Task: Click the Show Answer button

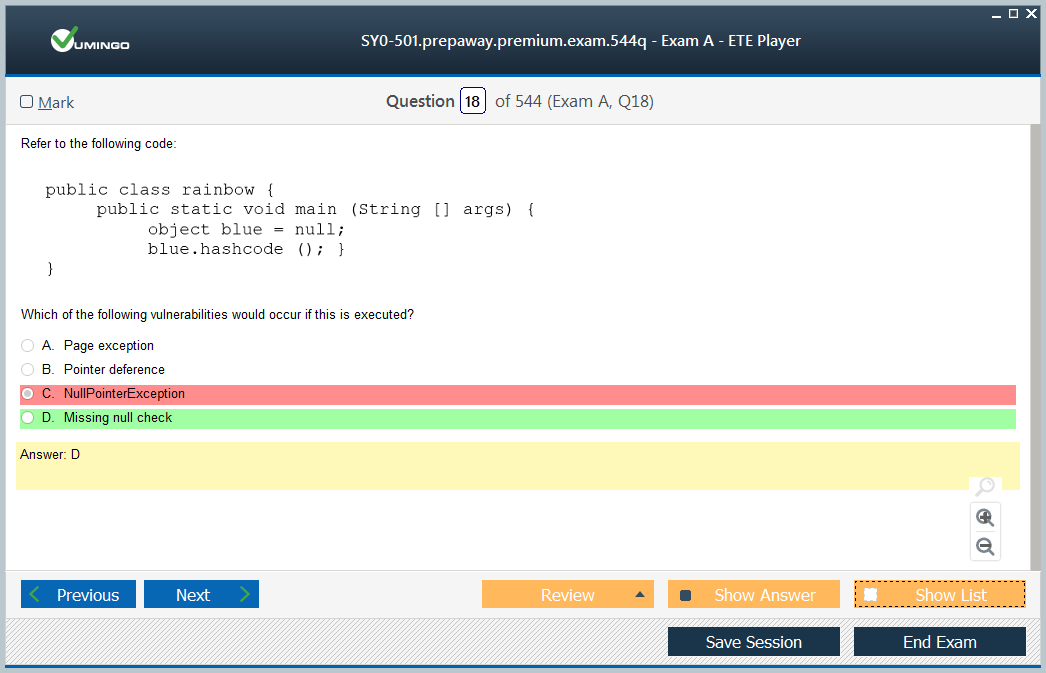Action: (754, 594)
